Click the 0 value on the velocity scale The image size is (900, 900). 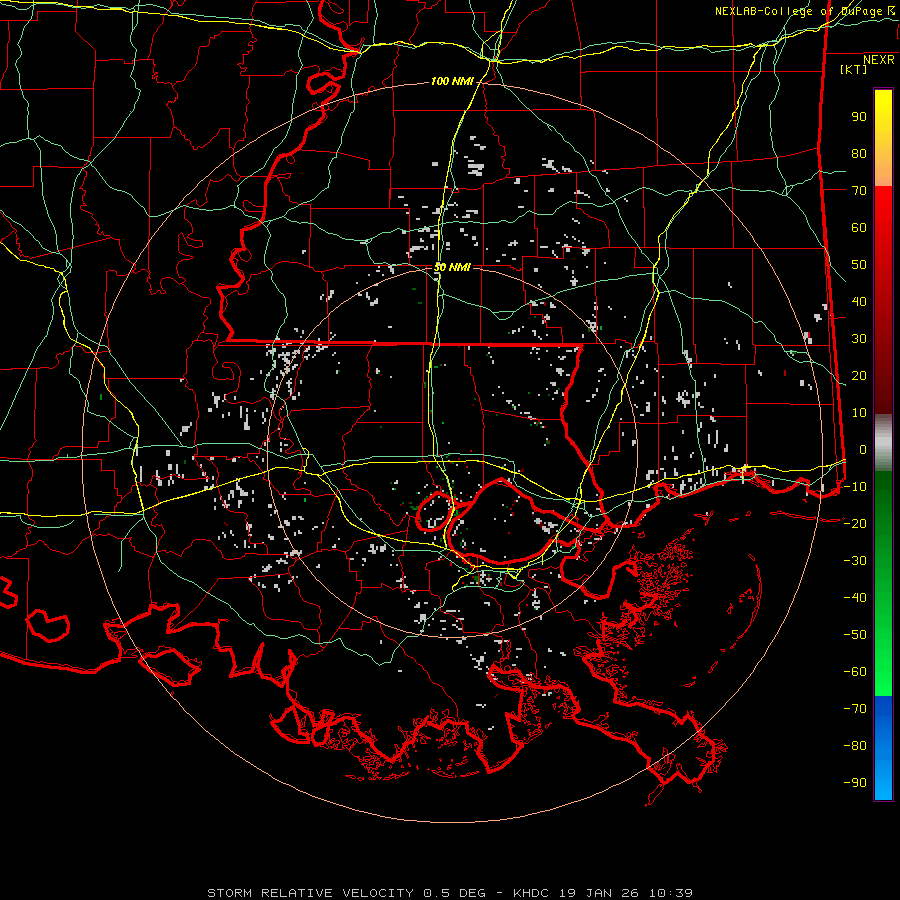coord(863,450)
